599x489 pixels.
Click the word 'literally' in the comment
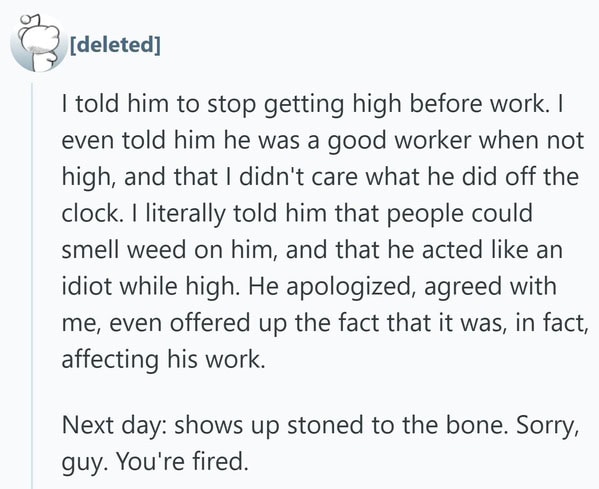[185, 214]
